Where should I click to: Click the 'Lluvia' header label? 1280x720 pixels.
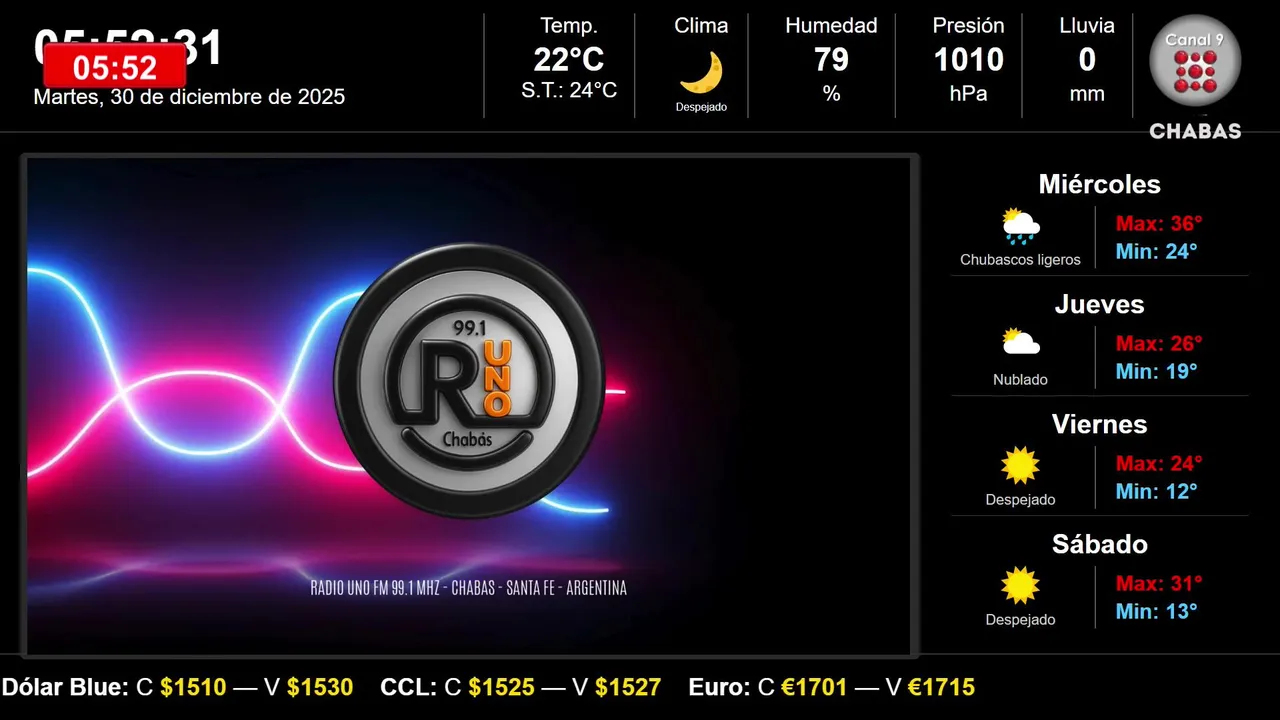(x=1087, y=26)
